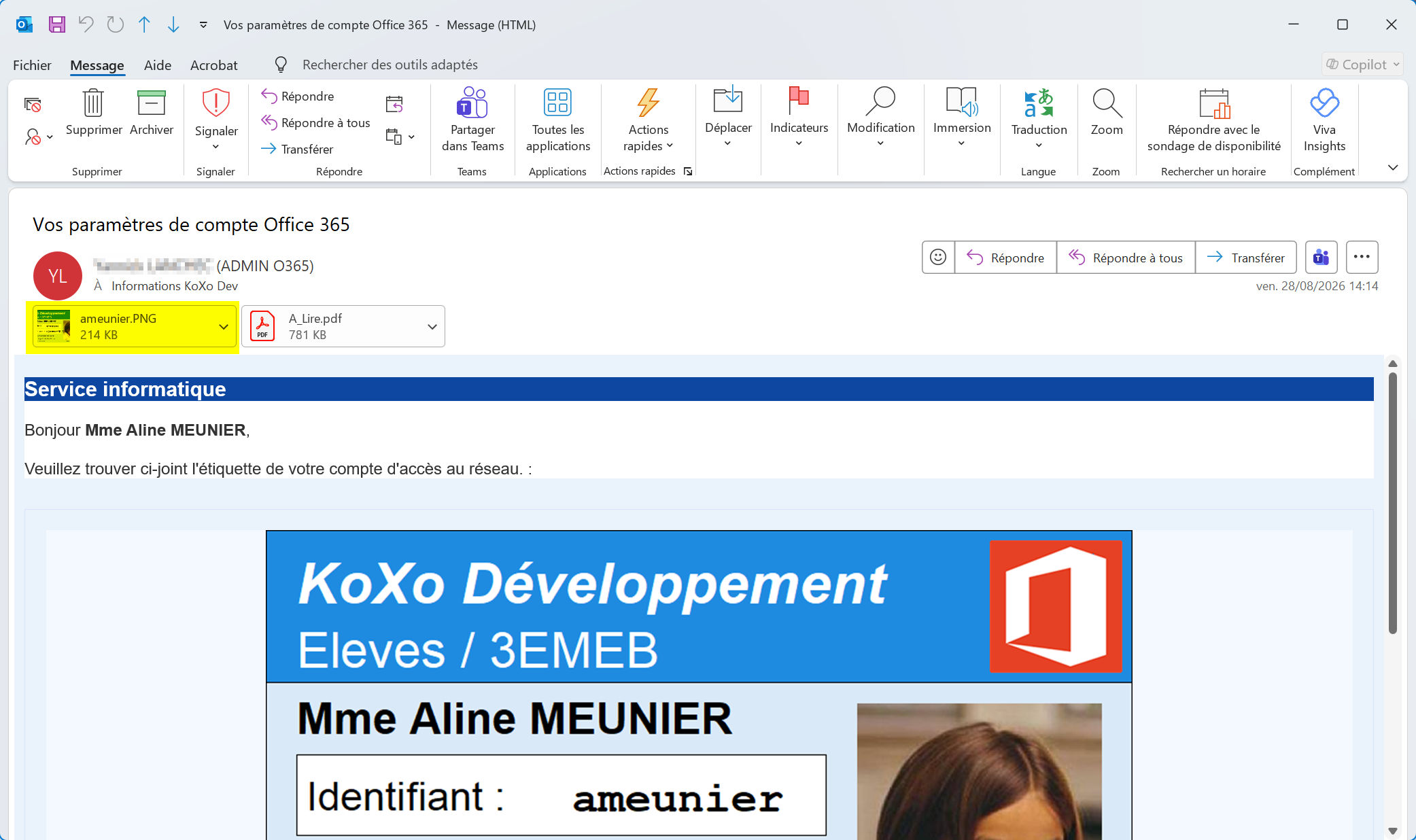Click Transférer in the ribbon

[297, 150]
